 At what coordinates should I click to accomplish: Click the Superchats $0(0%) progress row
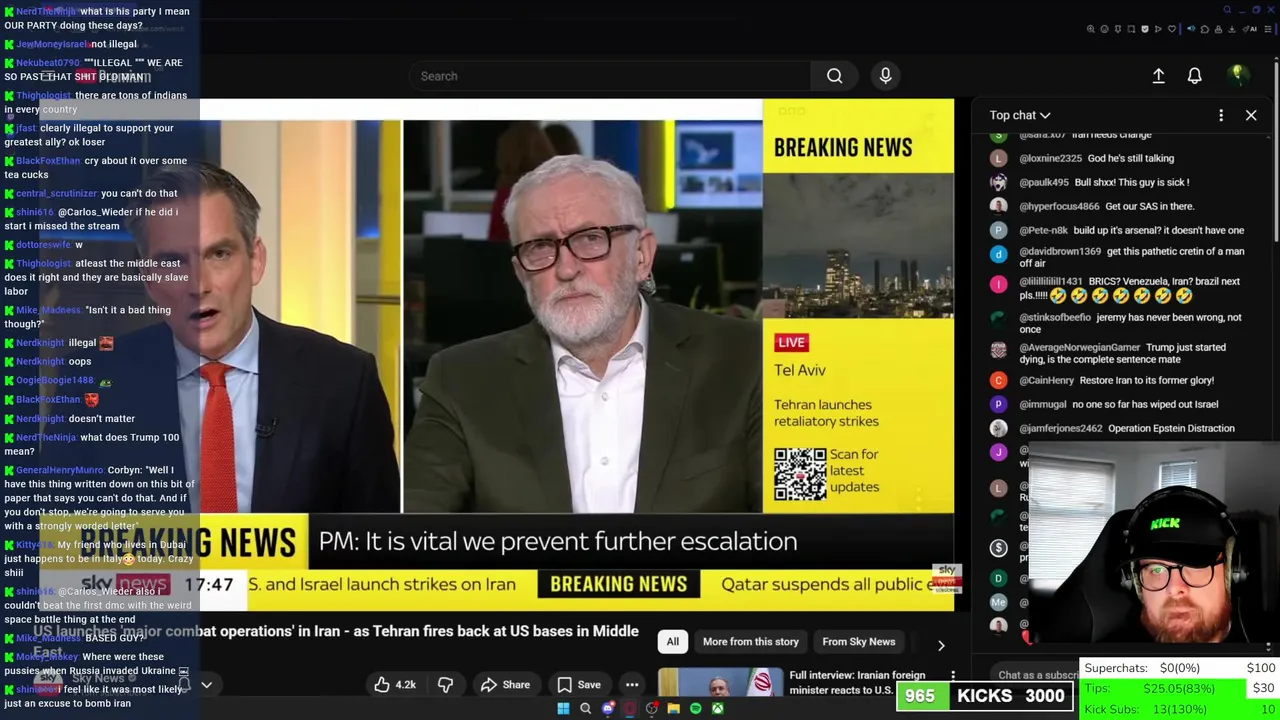1179,668
